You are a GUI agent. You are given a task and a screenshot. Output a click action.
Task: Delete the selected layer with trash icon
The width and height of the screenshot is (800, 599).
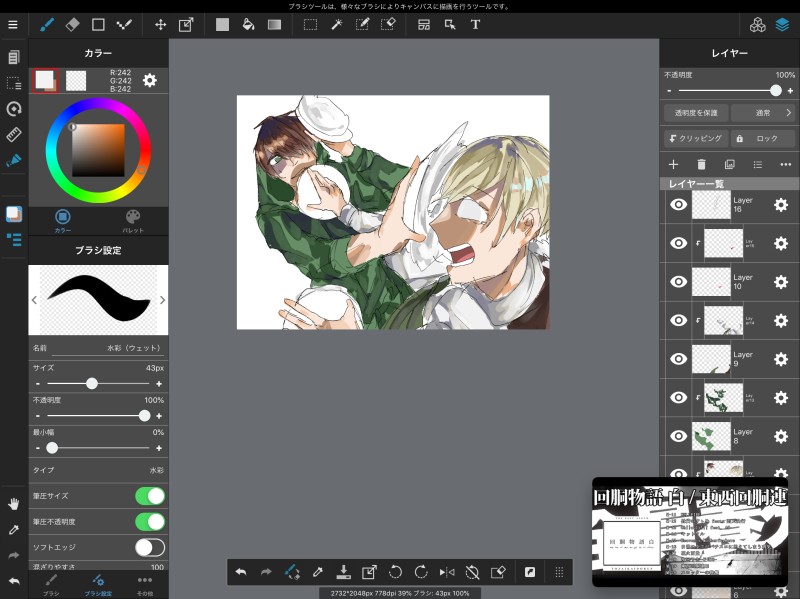[702, 164]
